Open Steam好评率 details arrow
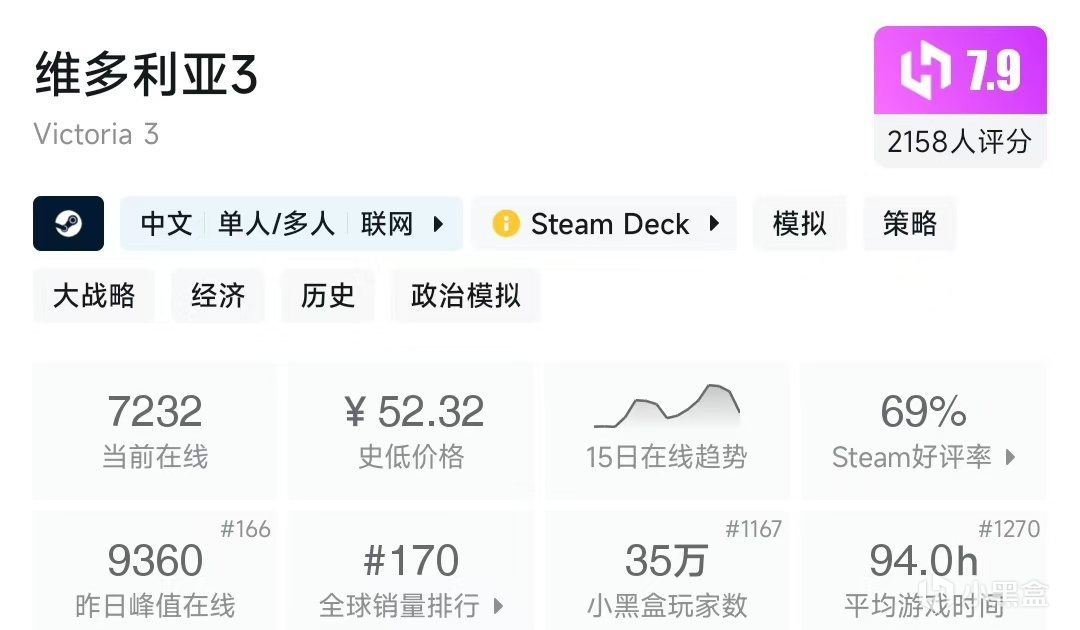Image resolution: width=1080 pixels, height=630 pixels. point(1010,458)
